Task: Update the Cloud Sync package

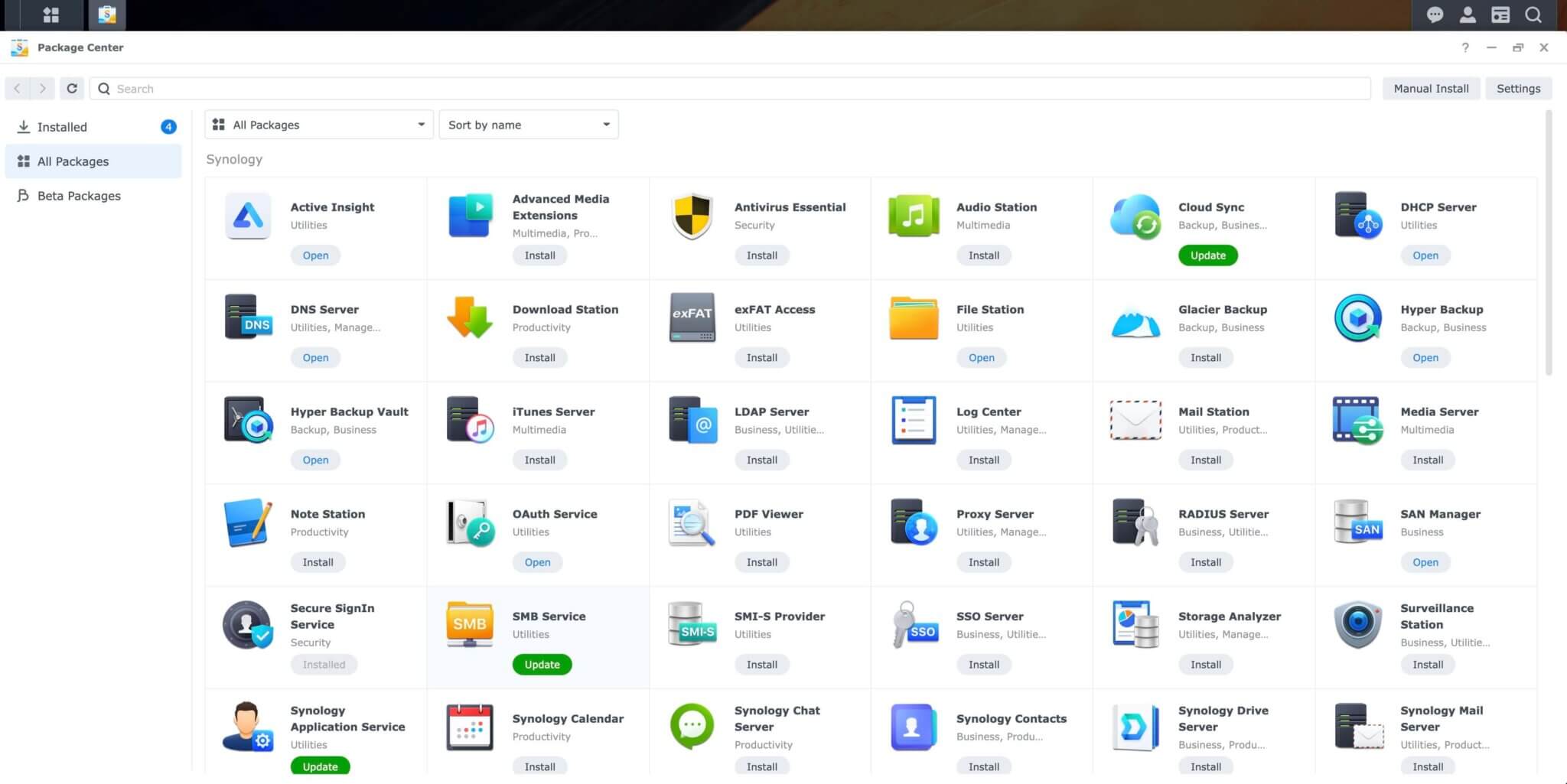Action: point(1207,255)
